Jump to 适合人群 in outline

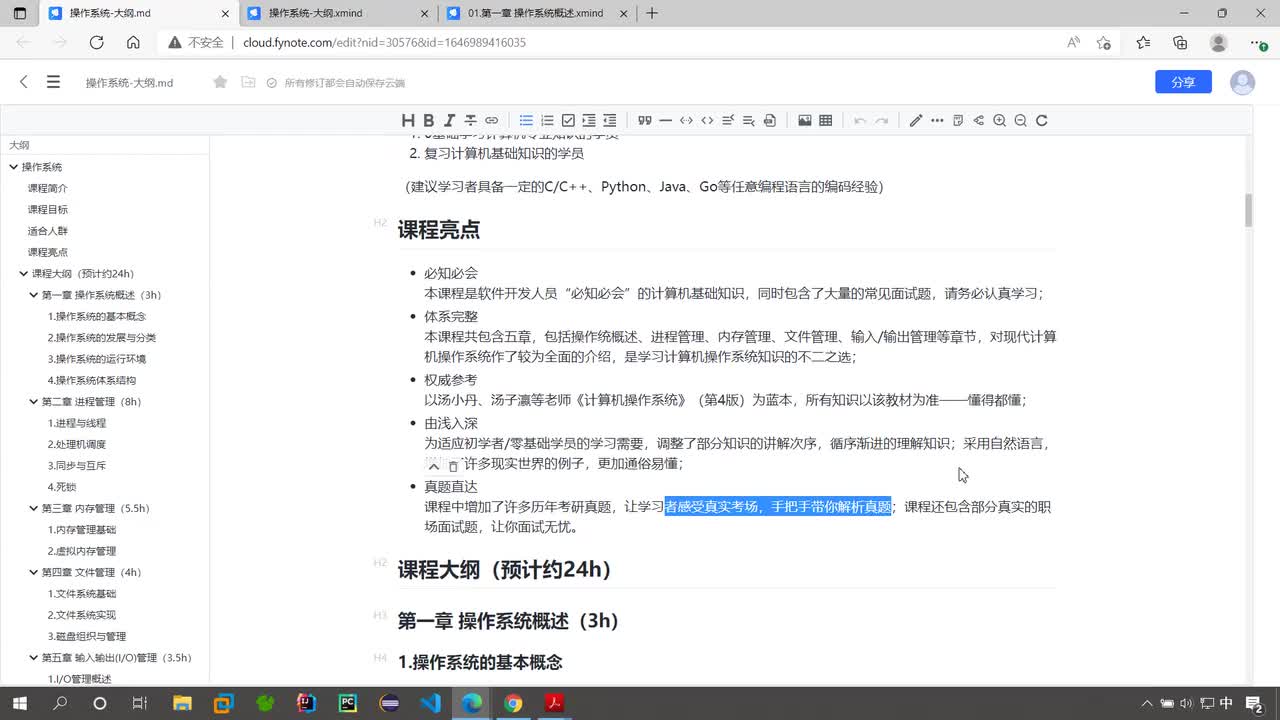click(x=48, y=231)
